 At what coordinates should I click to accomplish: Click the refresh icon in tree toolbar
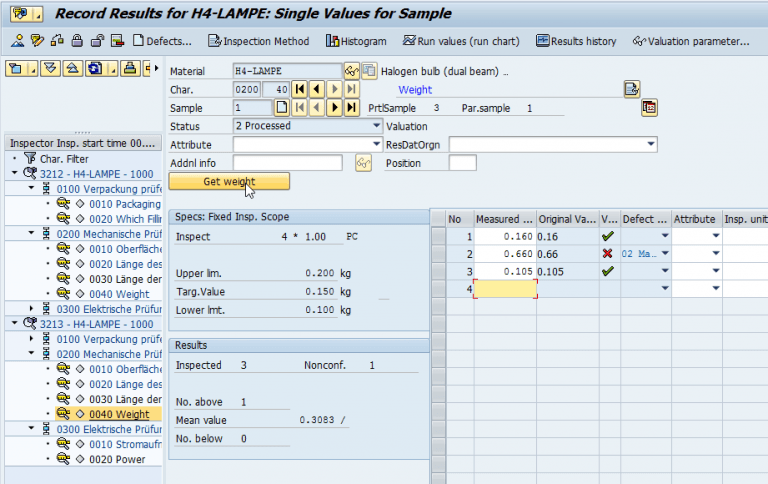(95, 69)
